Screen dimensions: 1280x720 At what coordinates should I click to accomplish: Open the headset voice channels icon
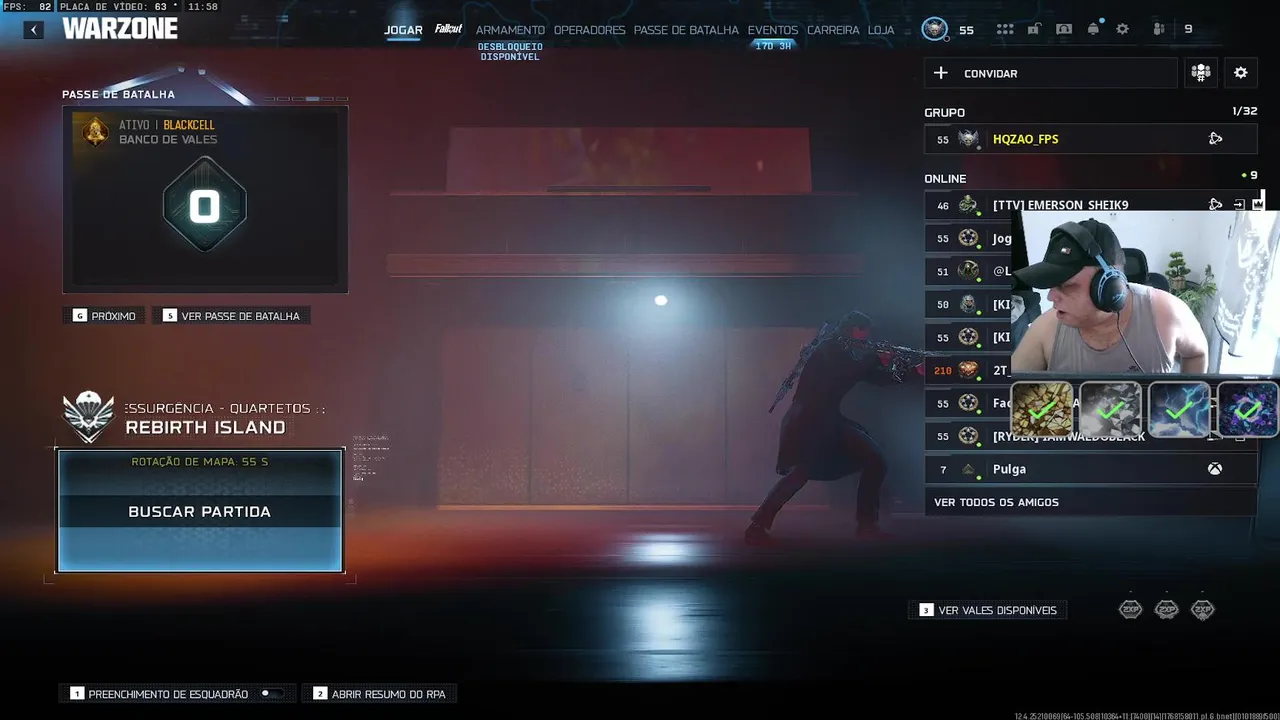(x=1064, y=29)
